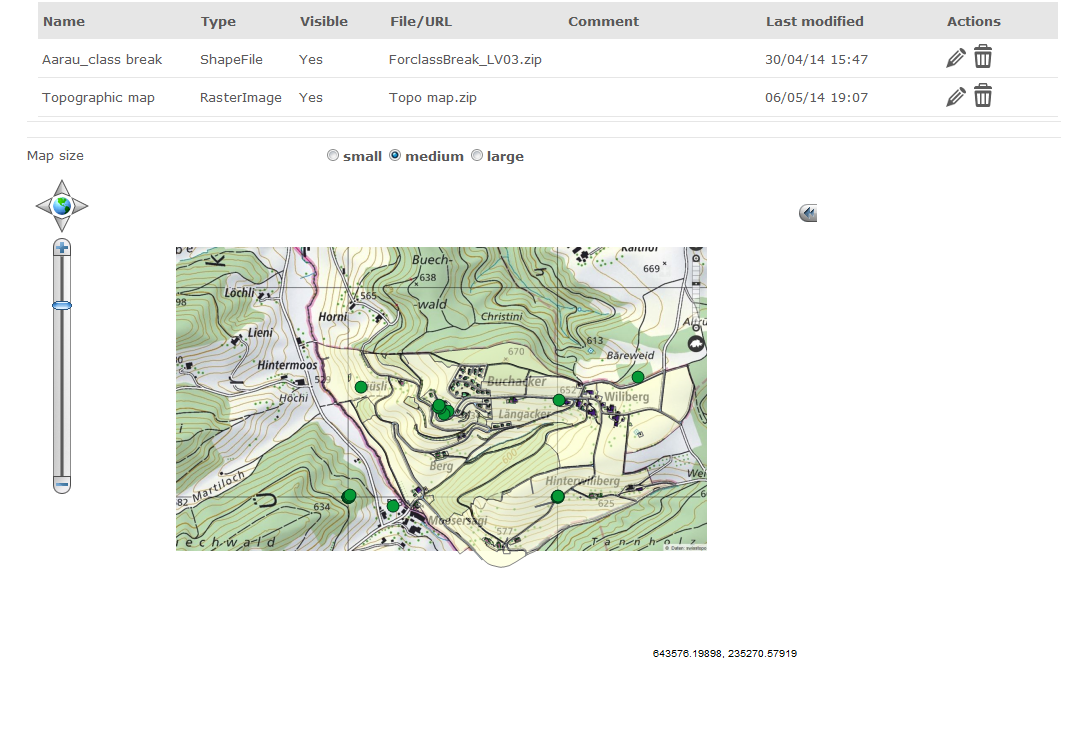Open the Topo map.zip file link
Image resolution: width=1090 pixels, height=732 pixels.
click(432, 97)
